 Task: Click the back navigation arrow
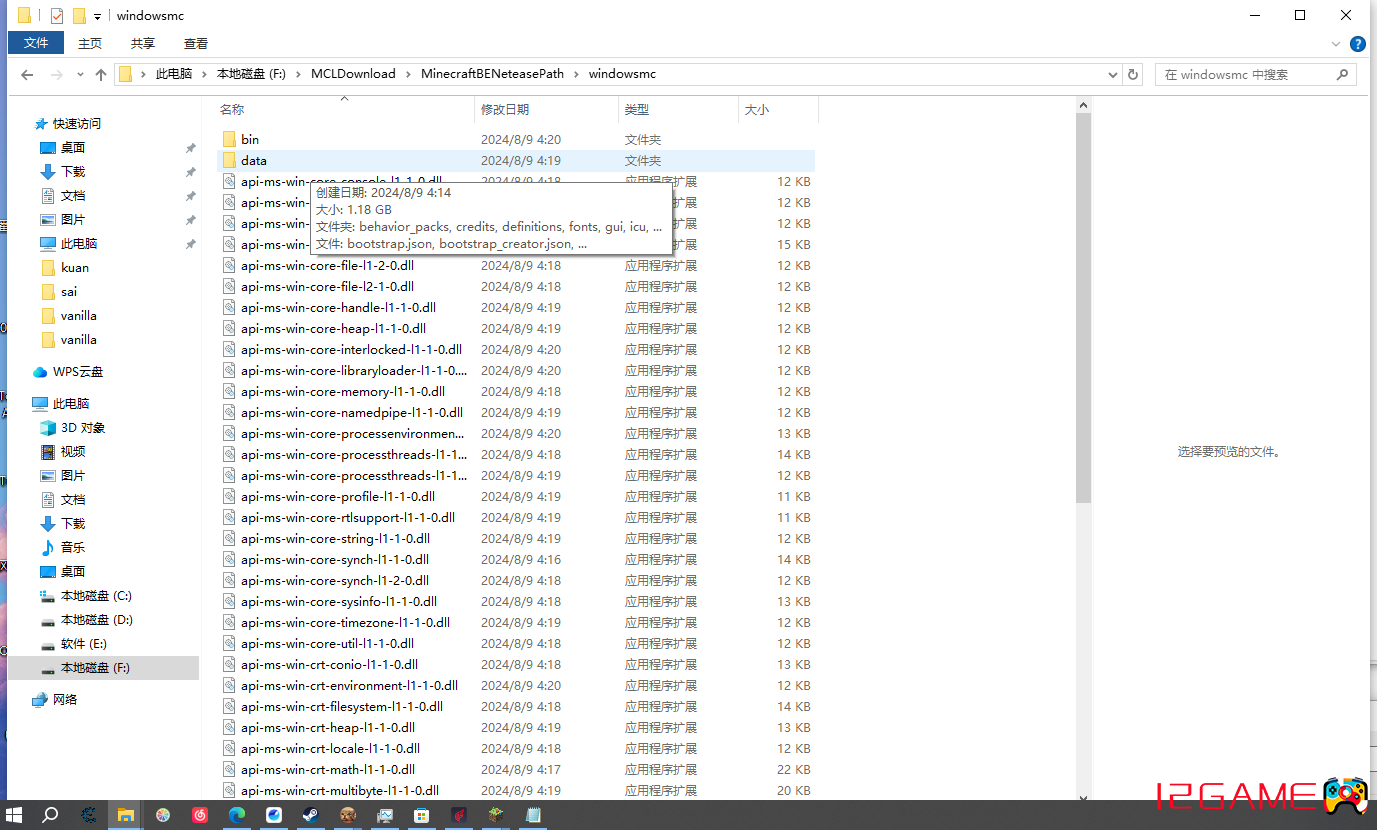(x=27, y=74)
